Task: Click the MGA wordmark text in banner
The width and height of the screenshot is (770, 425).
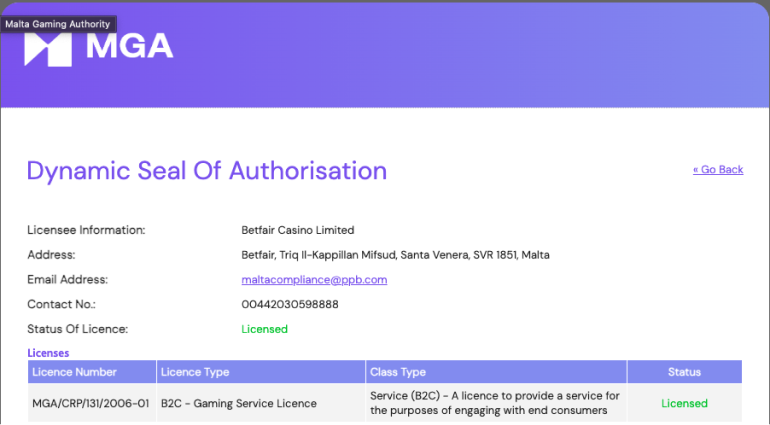Action: point(129,47)
